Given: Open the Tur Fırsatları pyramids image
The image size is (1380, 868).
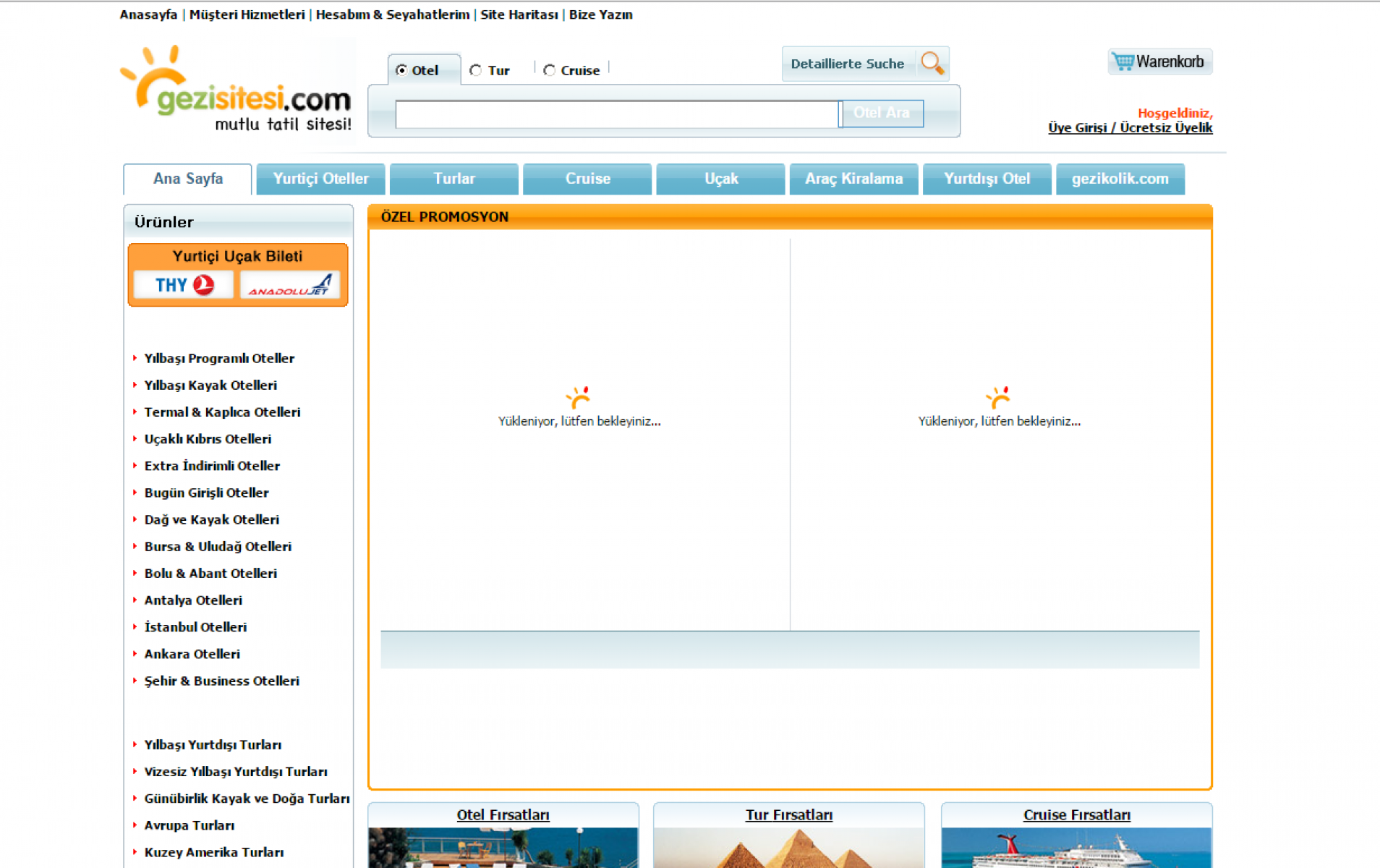Looking at the screenshot, I should (x=788, y=847).
